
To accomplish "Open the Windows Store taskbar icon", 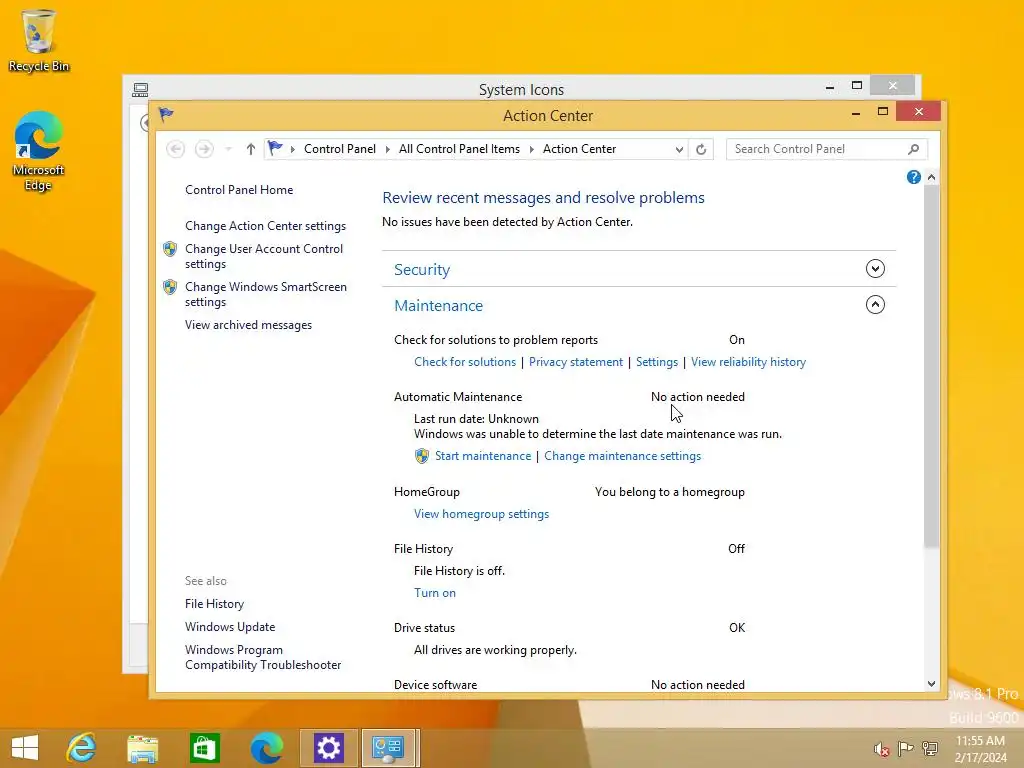I will tap(204, 748).
